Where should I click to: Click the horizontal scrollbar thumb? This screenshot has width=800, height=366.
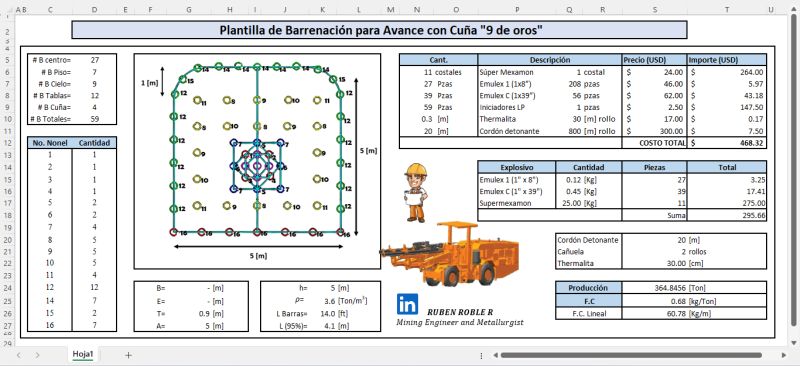coord(631,355)
